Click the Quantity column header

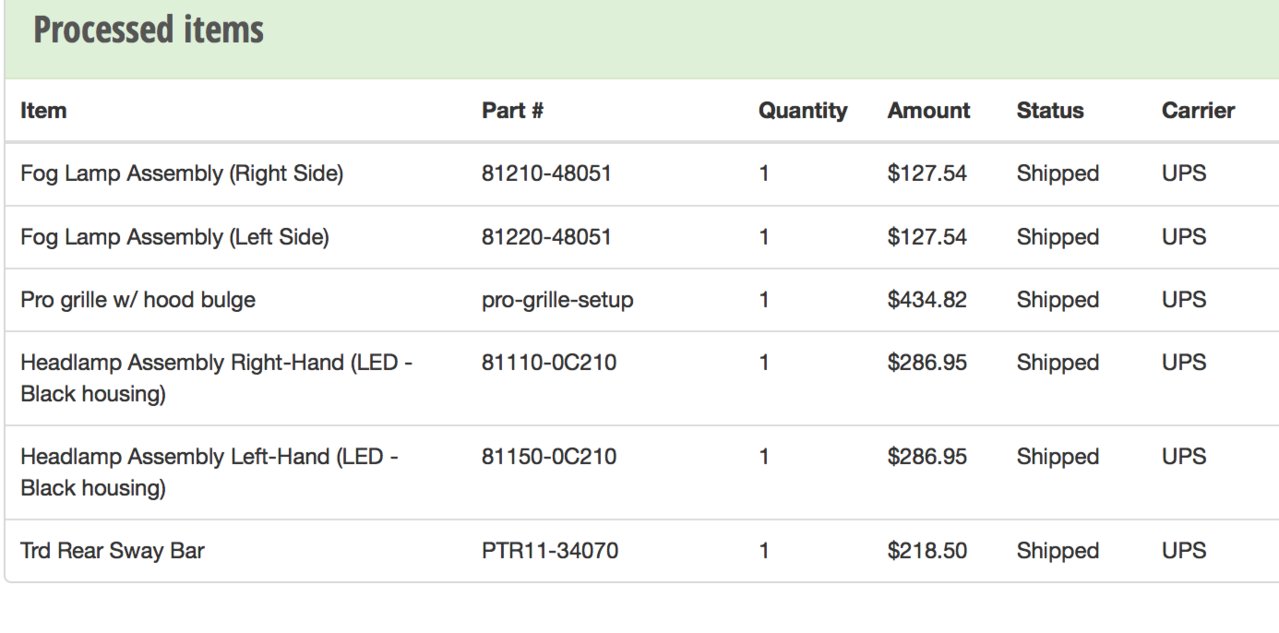pyautogui.click(x=802, y=110)
